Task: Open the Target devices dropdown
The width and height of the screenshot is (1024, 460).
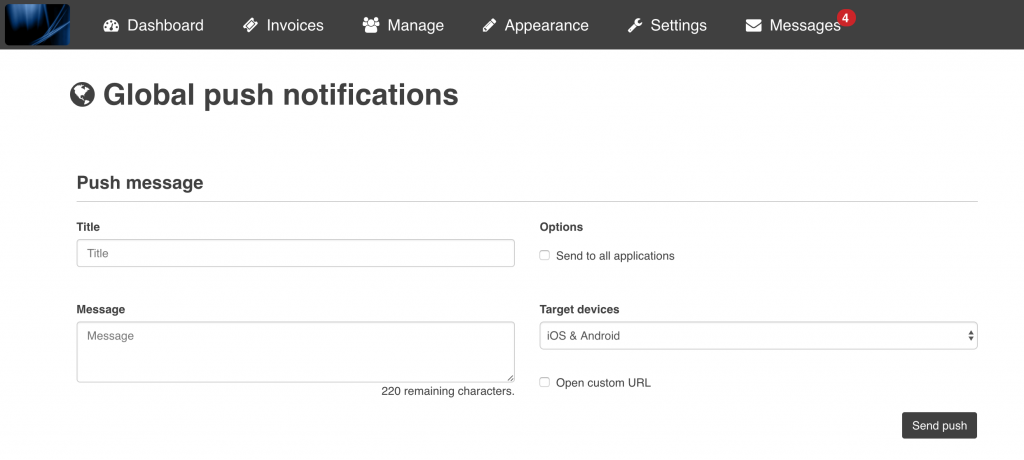Action: (758, 336)
